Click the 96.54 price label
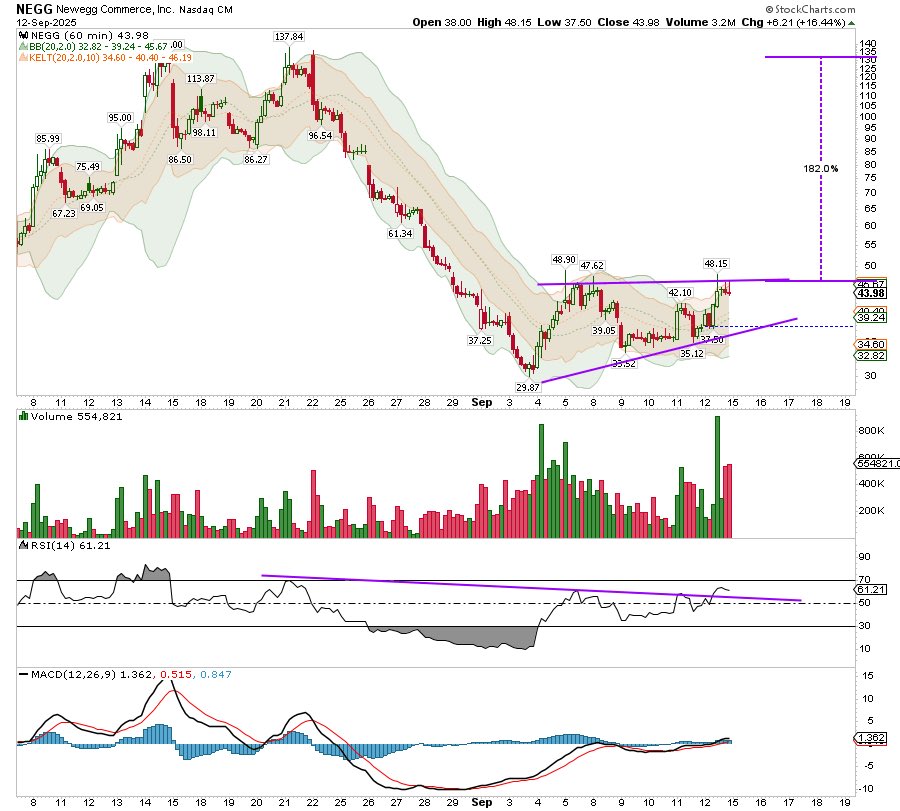This screenshot has height=811, width=900. pyautogui.click(x=320, y=136)
